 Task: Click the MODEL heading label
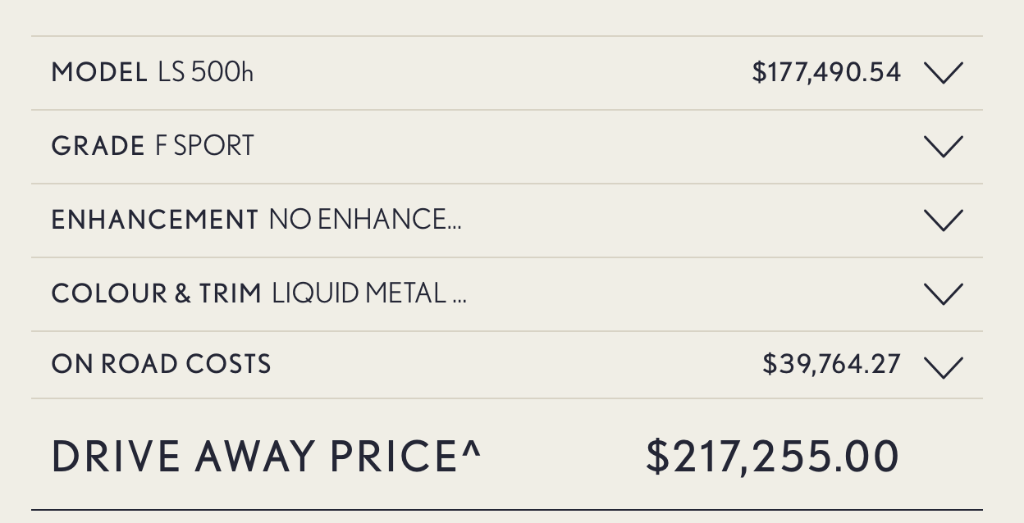pos(99,72)
